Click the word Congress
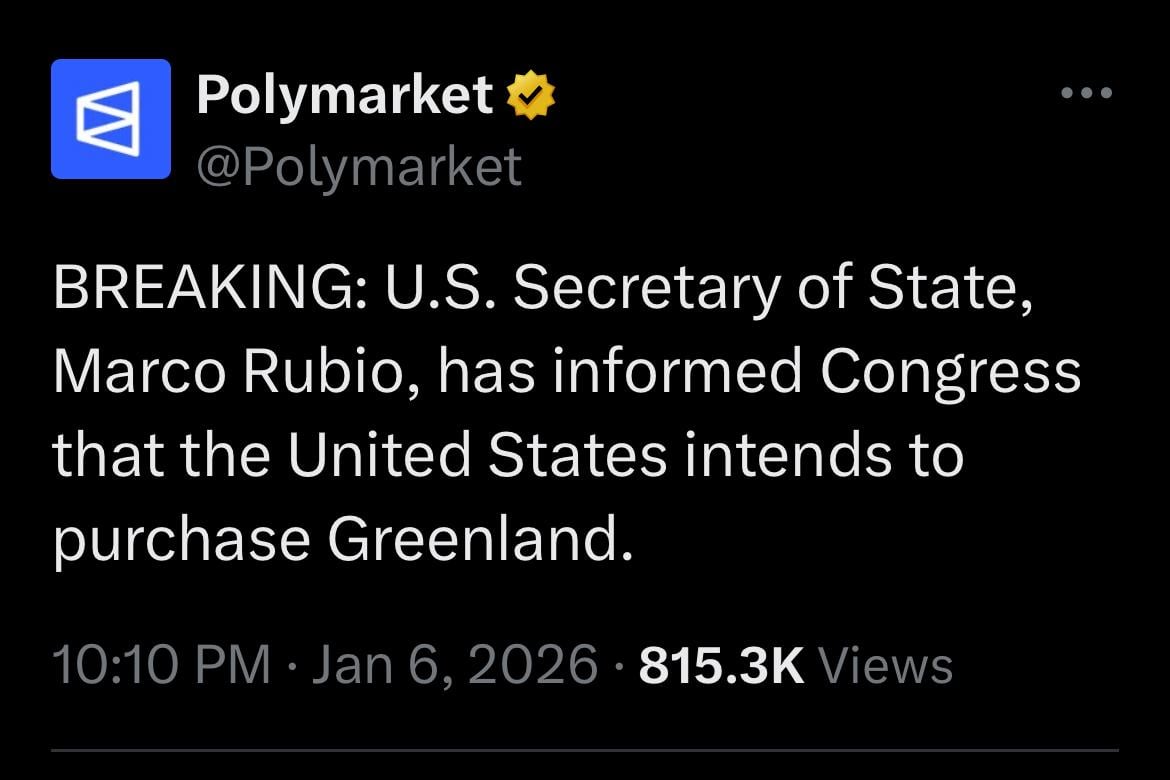1170x780 pixels. tap(950, 372)
